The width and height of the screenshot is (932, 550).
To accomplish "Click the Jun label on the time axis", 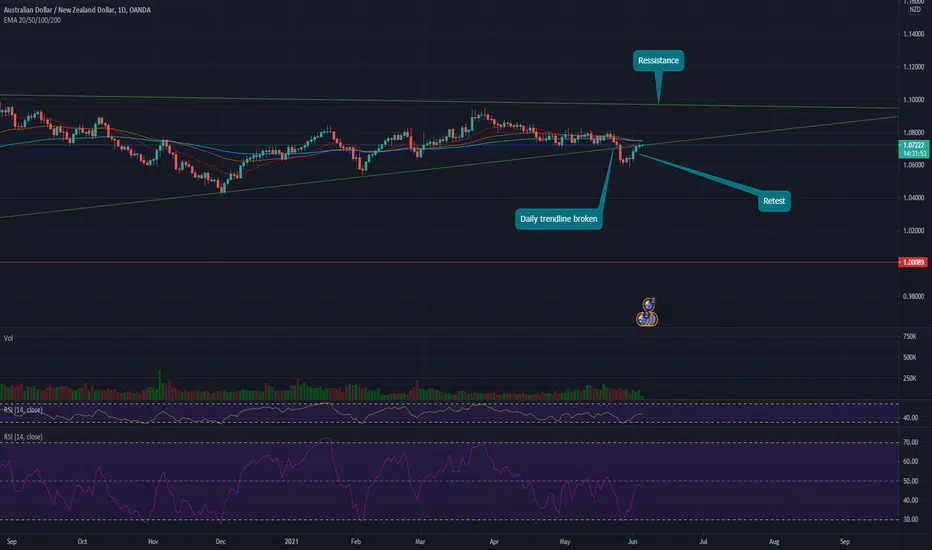I will tap(632, 542).
